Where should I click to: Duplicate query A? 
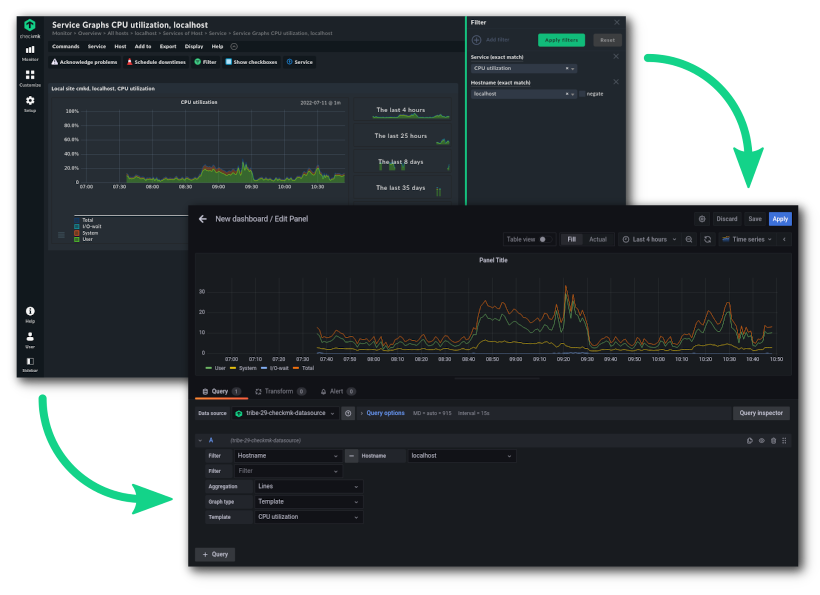pyautogui.click(x=749, y=441)
